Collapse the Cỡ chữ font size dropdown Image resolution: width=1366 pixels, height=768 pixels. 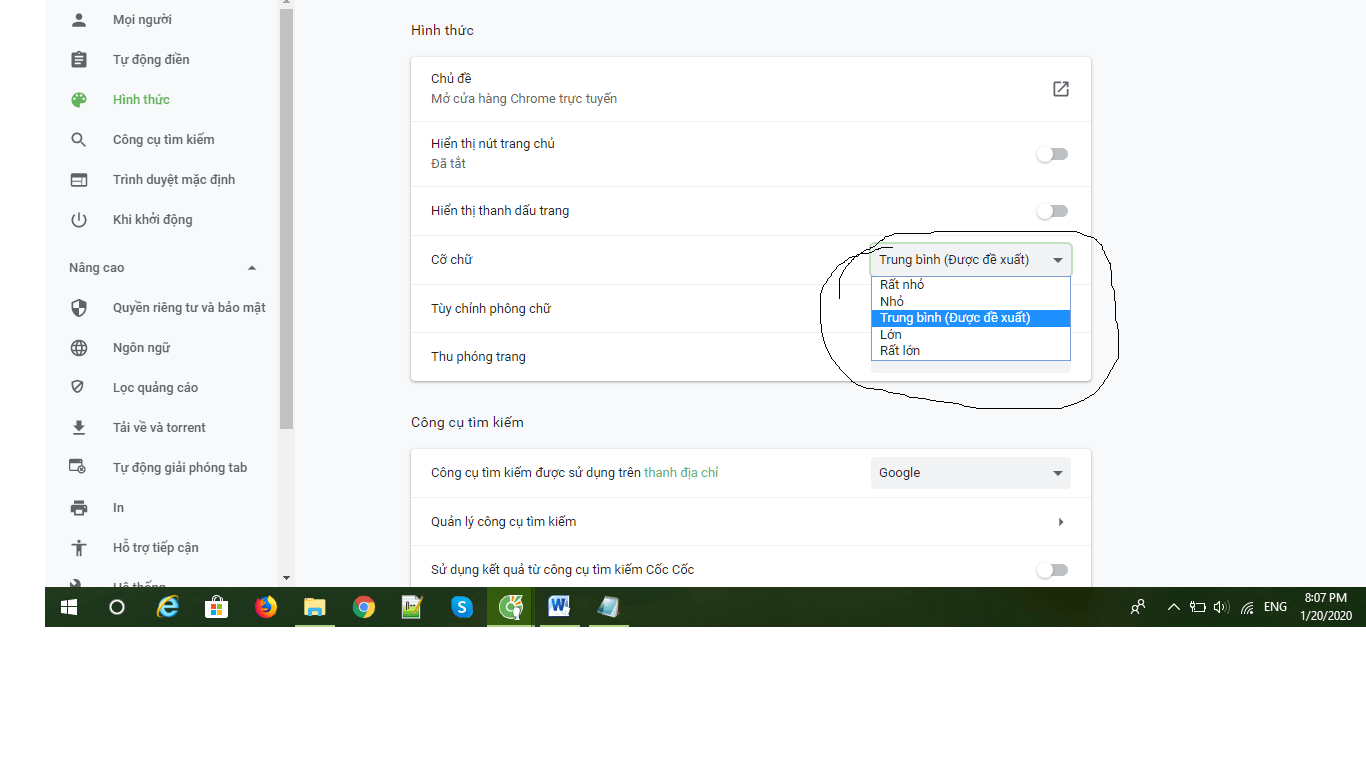point(970,260)
